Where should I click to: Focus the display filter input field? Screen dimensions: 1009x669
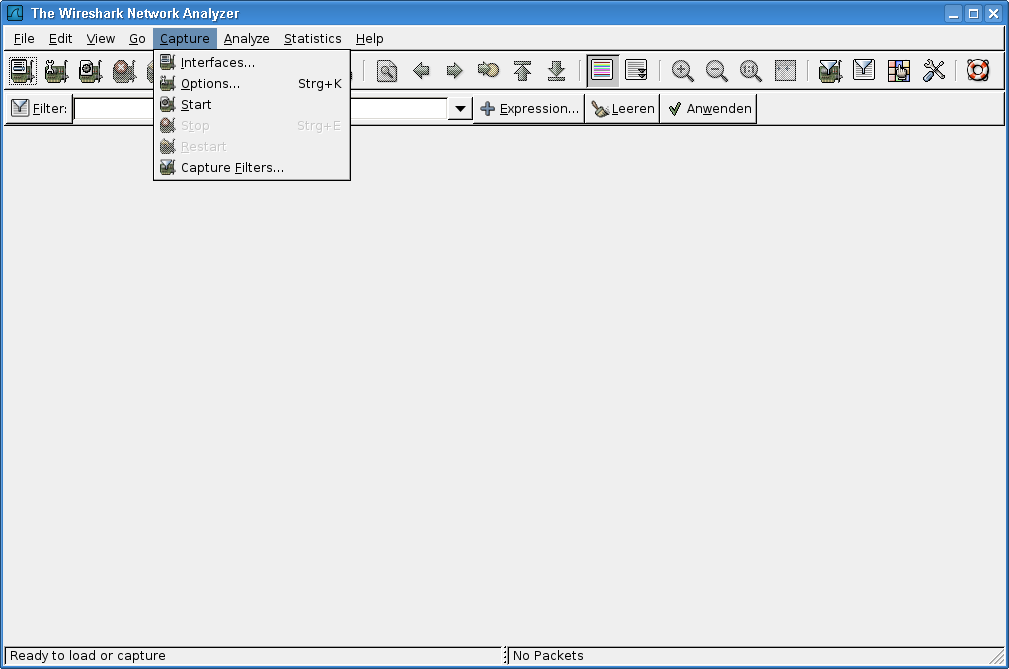pos(261,109)
